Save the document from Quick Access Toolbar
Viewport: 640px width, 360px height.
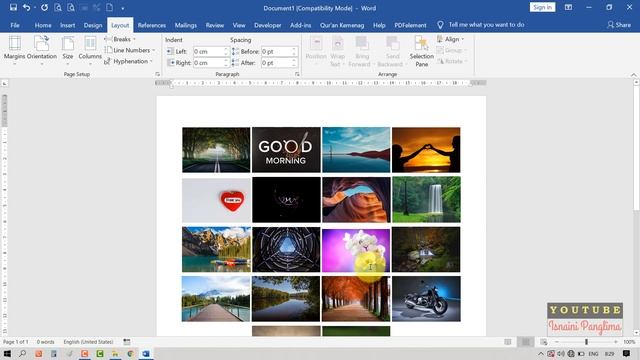(x=13, y=7)
